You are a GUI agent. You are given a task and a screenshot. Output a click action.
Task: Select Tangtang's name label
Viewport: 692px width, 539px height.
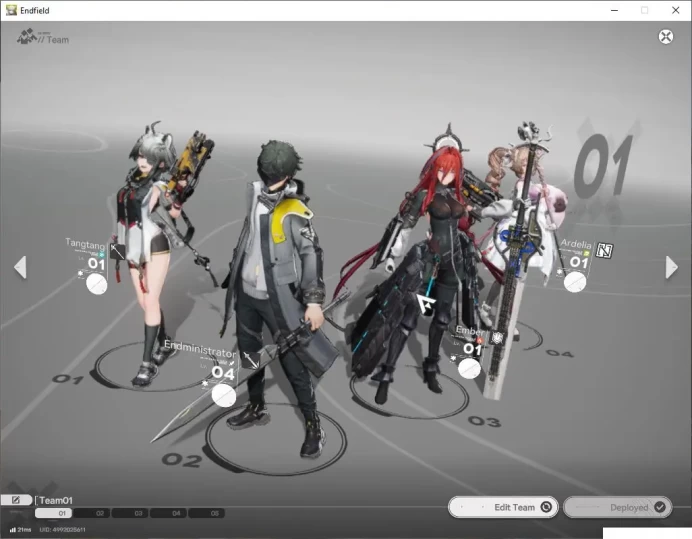pos(85,244)
